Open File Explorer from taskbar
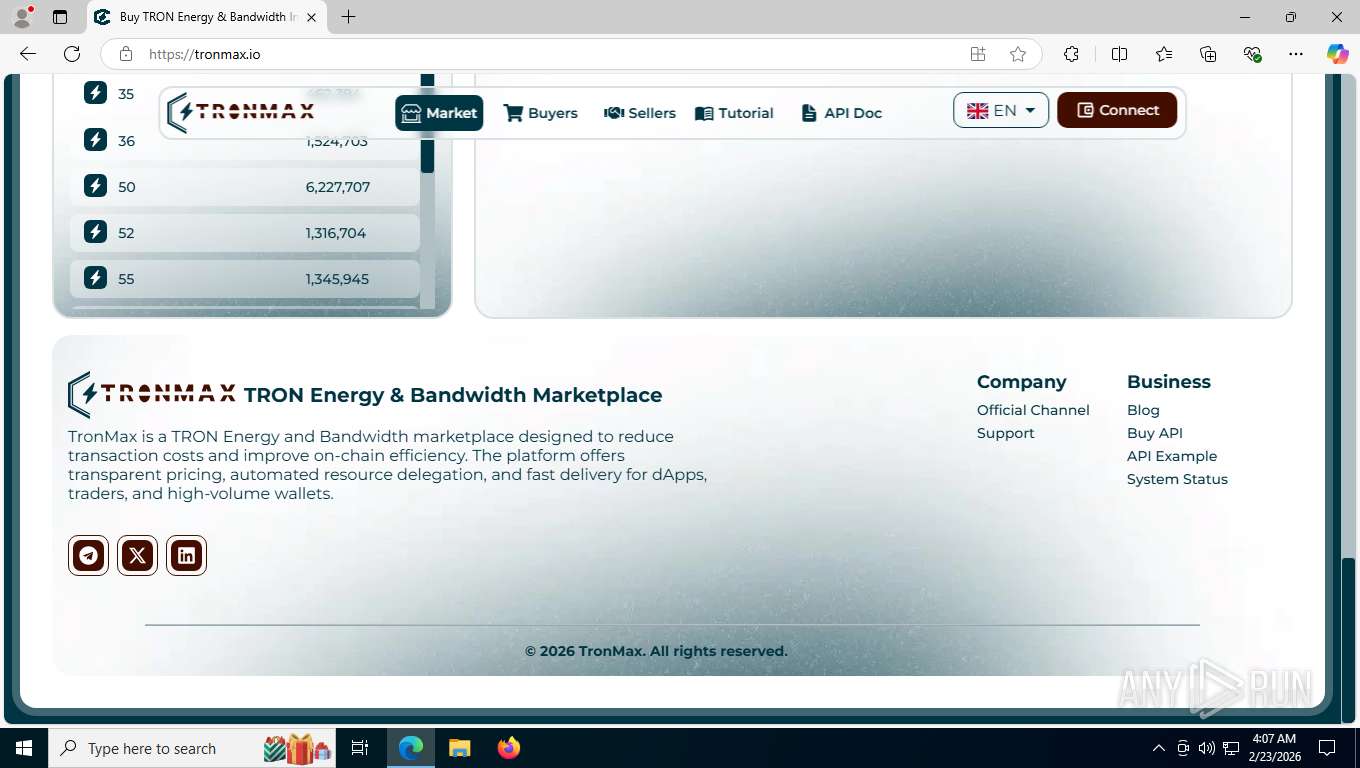The image size is (1360, 768). [x=459, y=748]
